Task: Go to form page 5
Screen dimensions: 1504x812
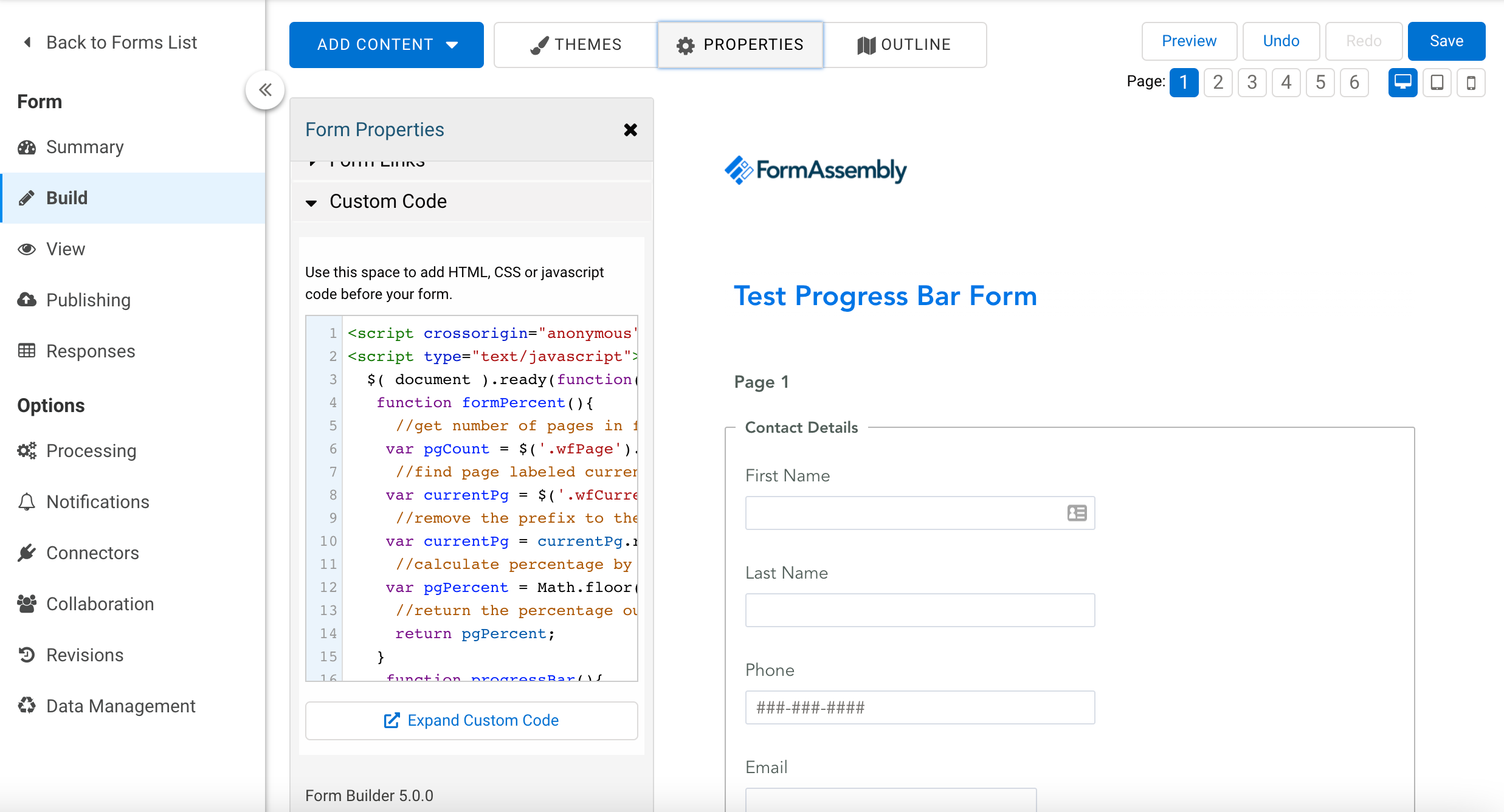Action: (x=1320, y=82)
